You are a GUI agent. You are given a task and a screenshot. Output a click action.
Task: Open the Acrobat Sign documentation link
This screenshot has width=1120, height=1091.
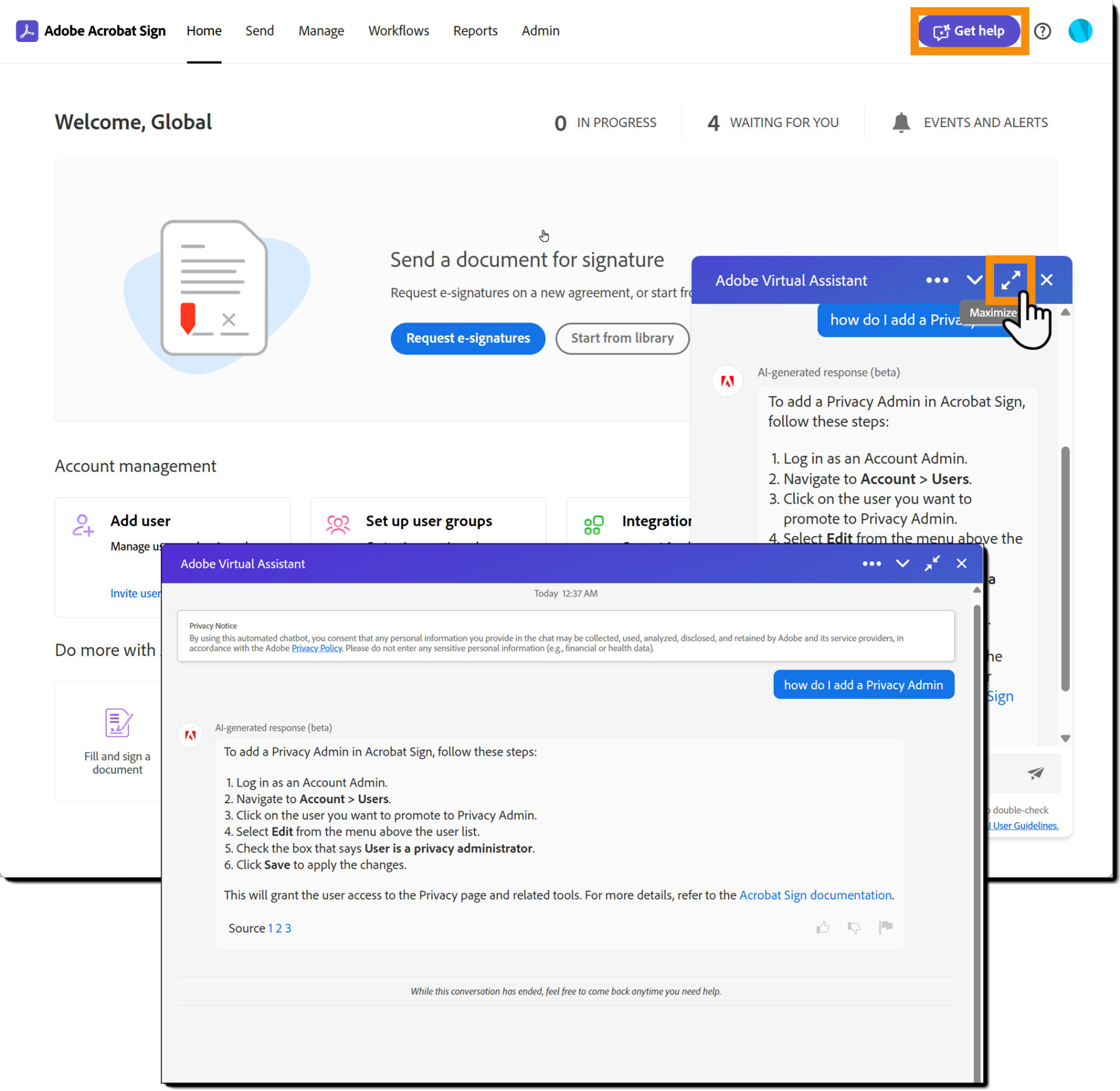[x=815, y=894]
